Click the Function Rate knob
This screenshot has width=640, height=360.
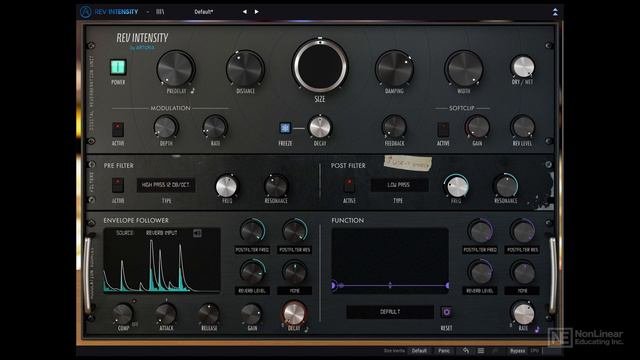[x=523, y=313]
